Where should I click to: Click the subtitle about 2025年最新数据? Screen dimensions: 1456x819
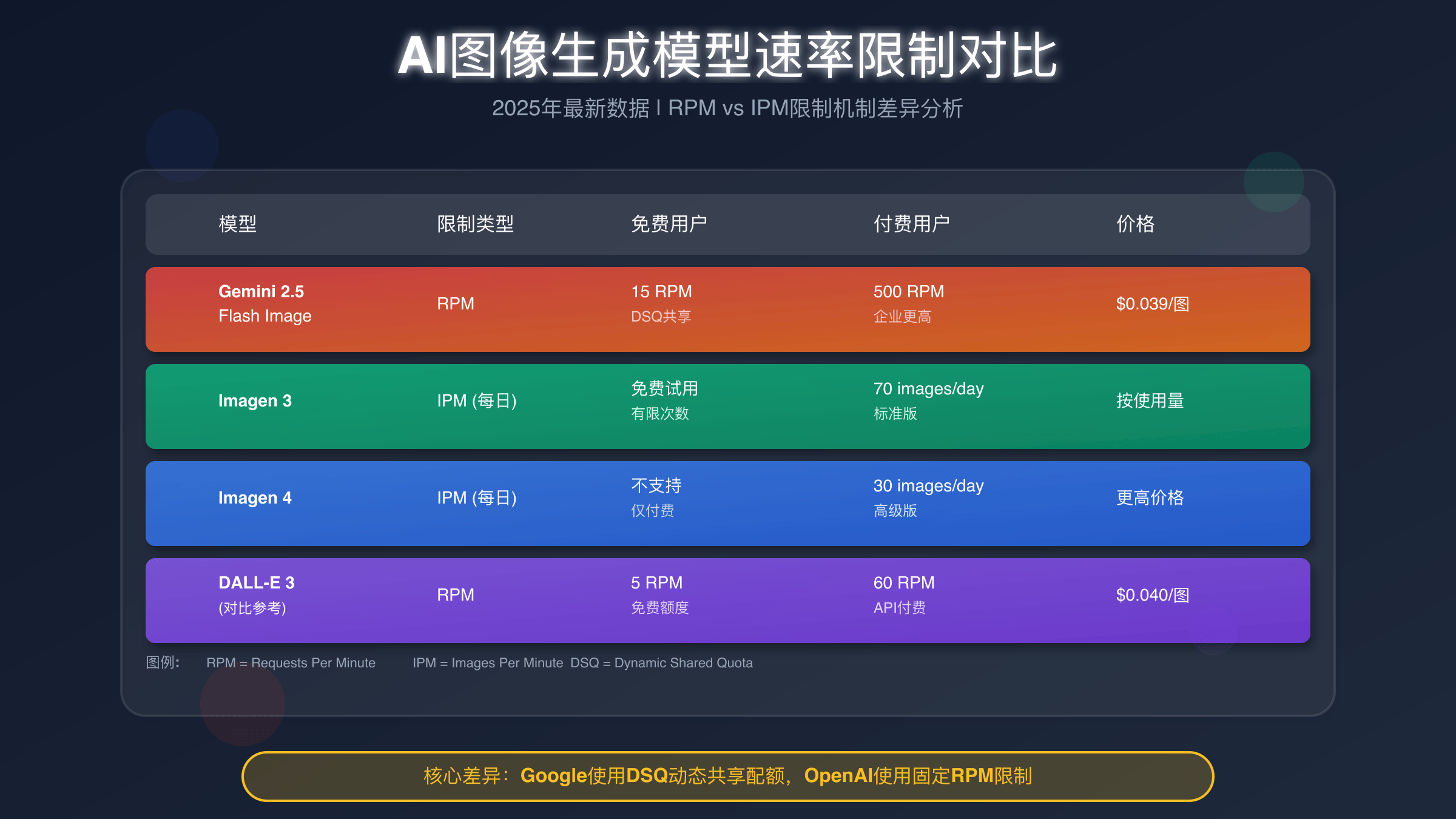(x=727, y=108)
